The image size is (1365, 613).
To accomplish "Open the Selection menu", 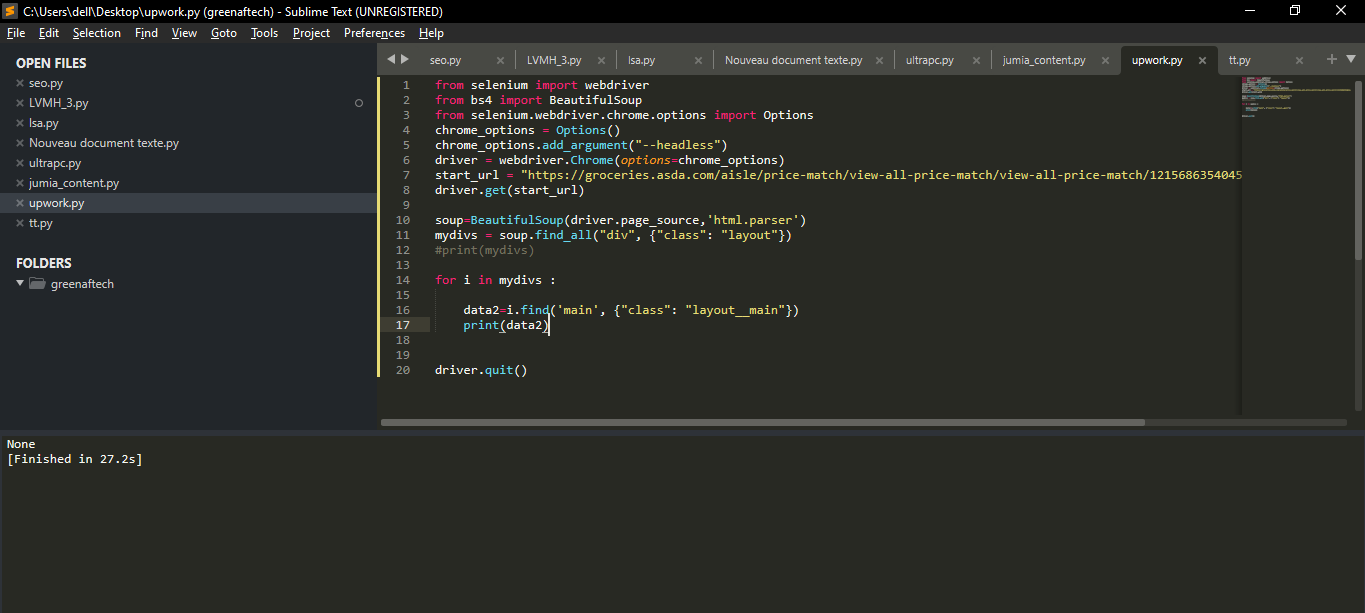I will pyautogui.click(x=97, y=33).
